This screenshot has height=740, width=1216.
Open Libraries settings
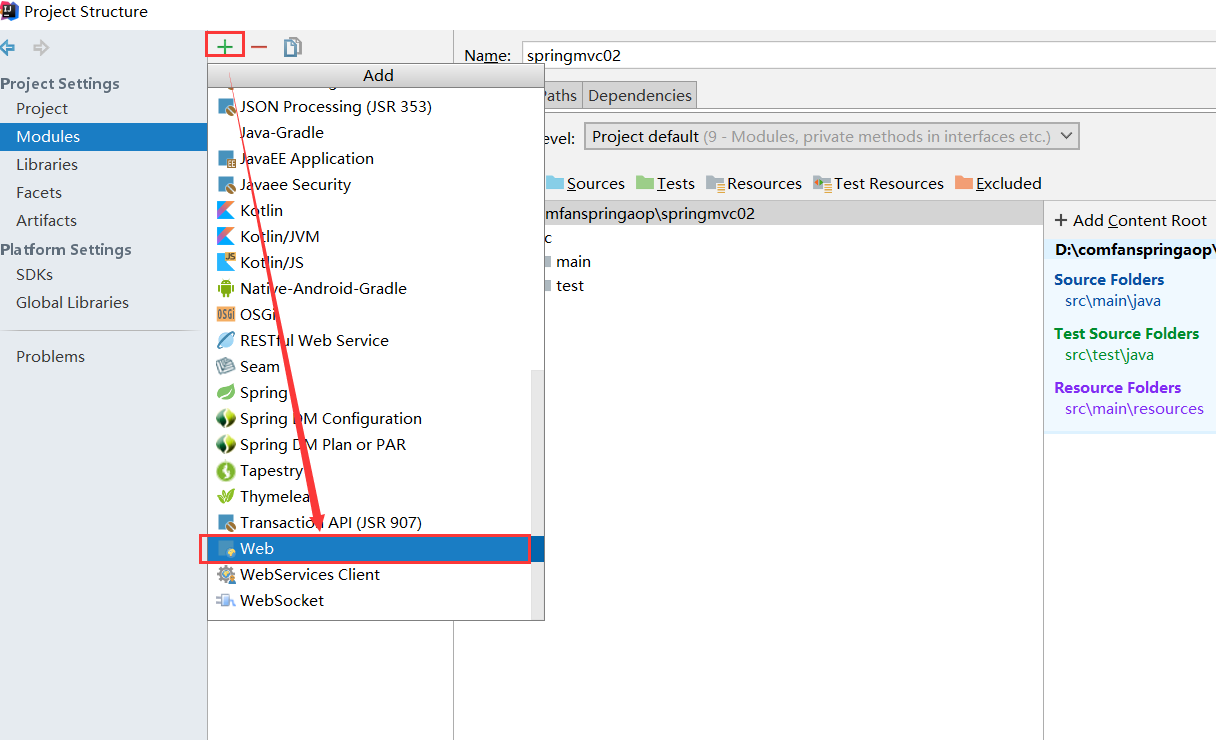pyautogui.click(x=47, y=164)
